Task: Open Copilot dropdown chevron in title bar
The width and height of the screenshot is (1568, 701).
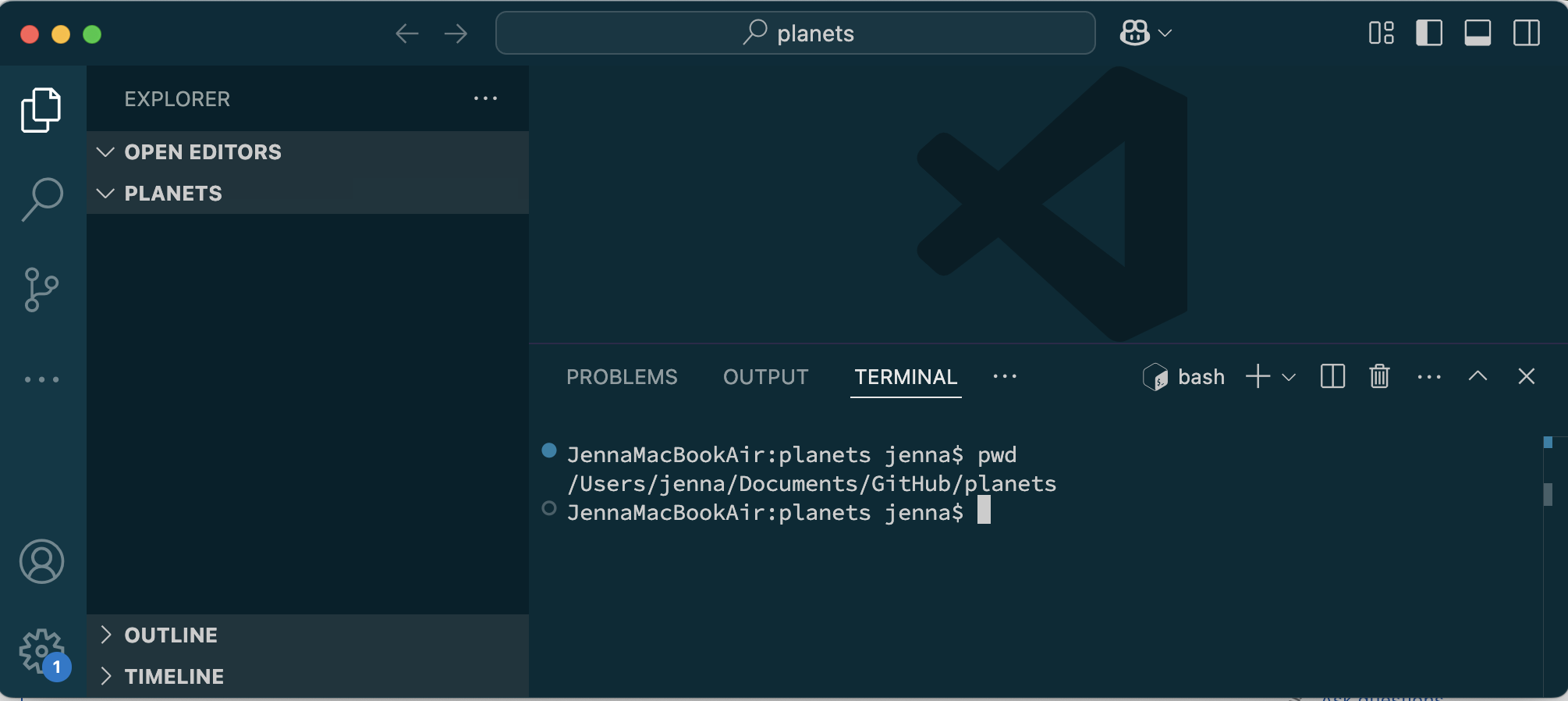Action: 1165,33
